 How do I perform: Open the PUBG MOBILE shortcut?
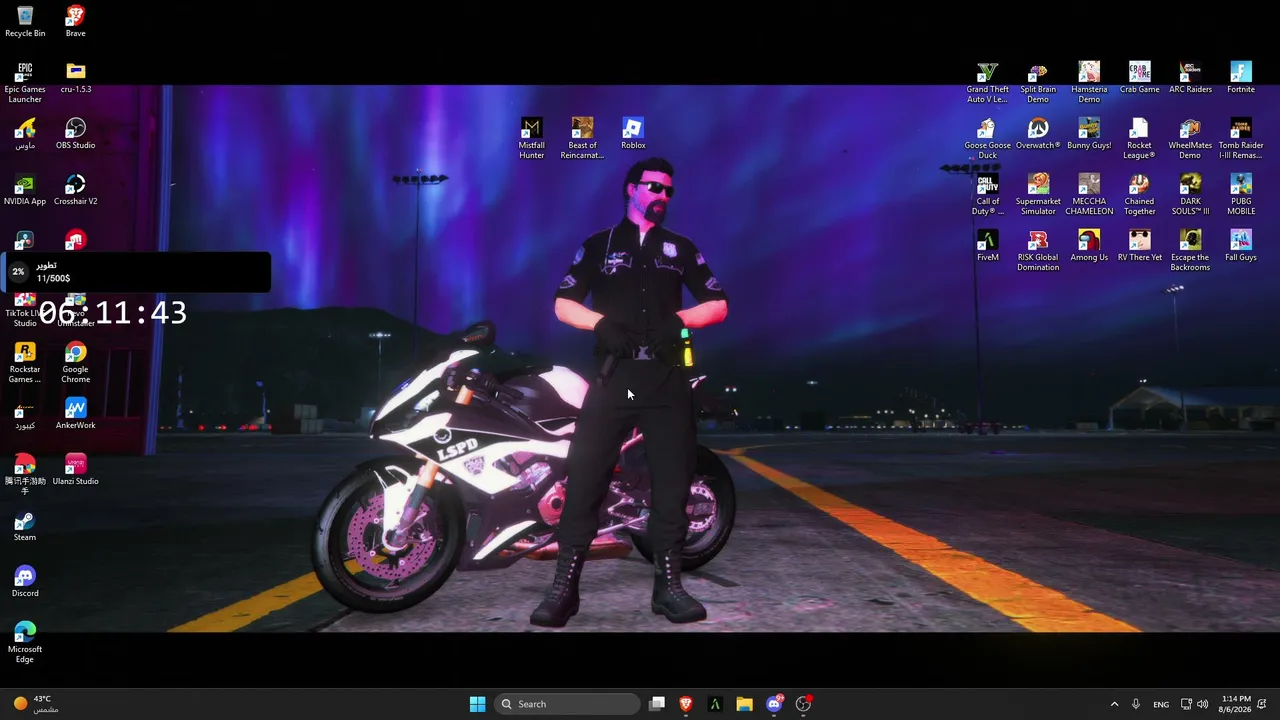(1241, 194)
